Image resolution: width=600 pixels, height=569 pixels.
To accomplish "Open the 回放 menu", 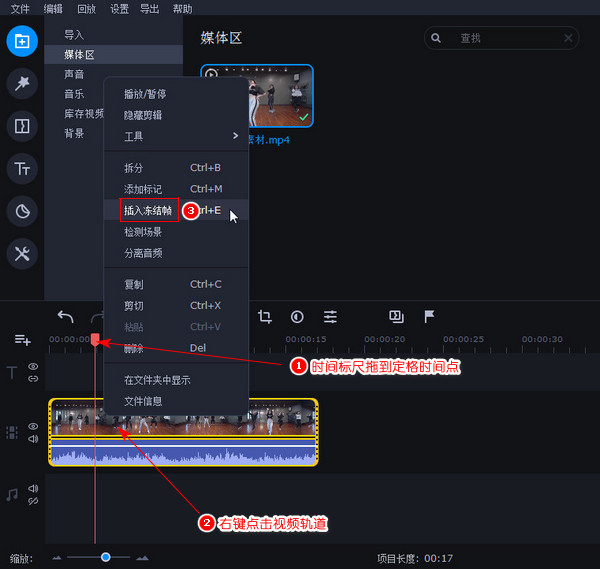I will coord(86,8).
